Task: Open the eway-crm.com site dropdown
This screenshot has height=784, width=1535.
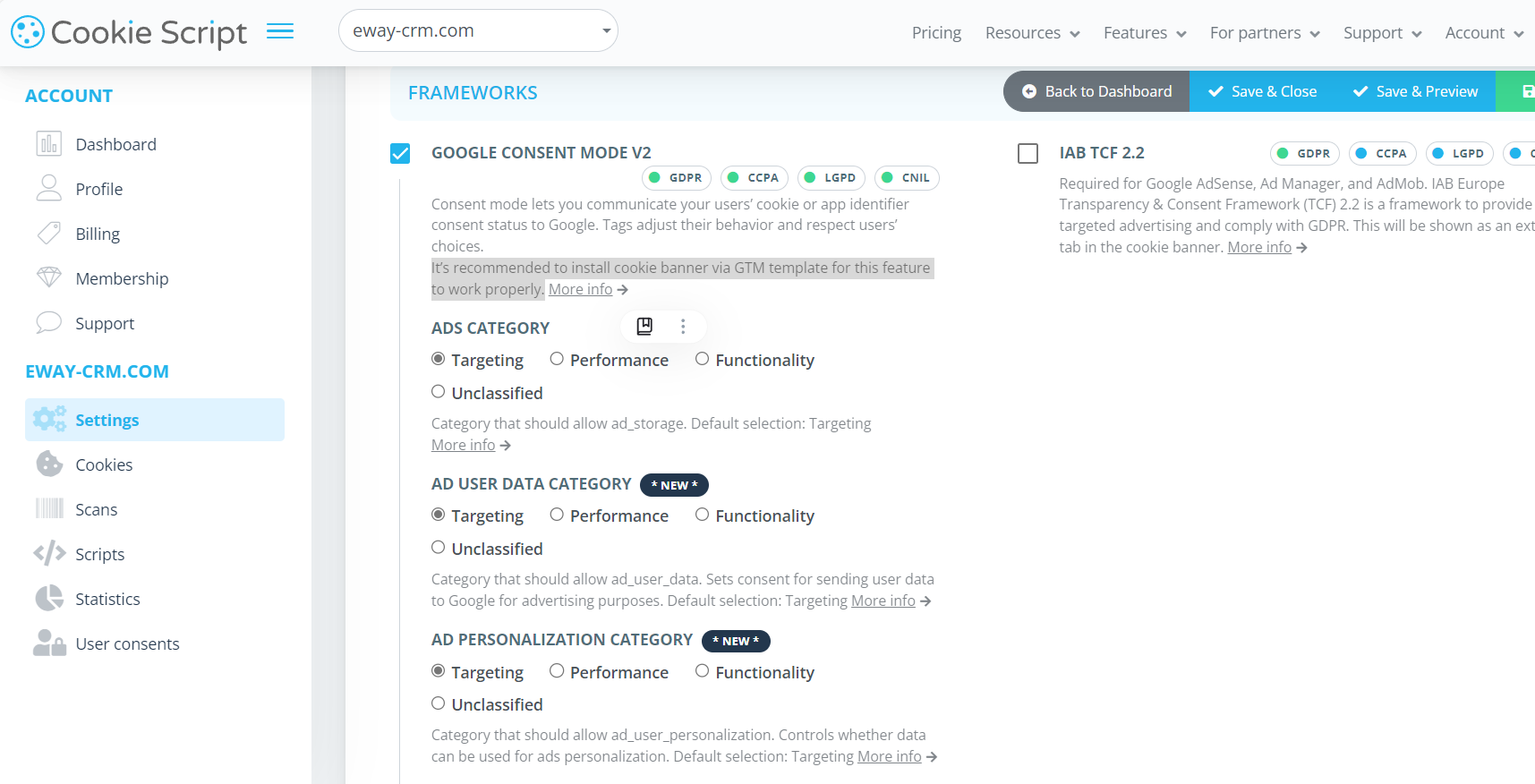Action: [478, 30]
